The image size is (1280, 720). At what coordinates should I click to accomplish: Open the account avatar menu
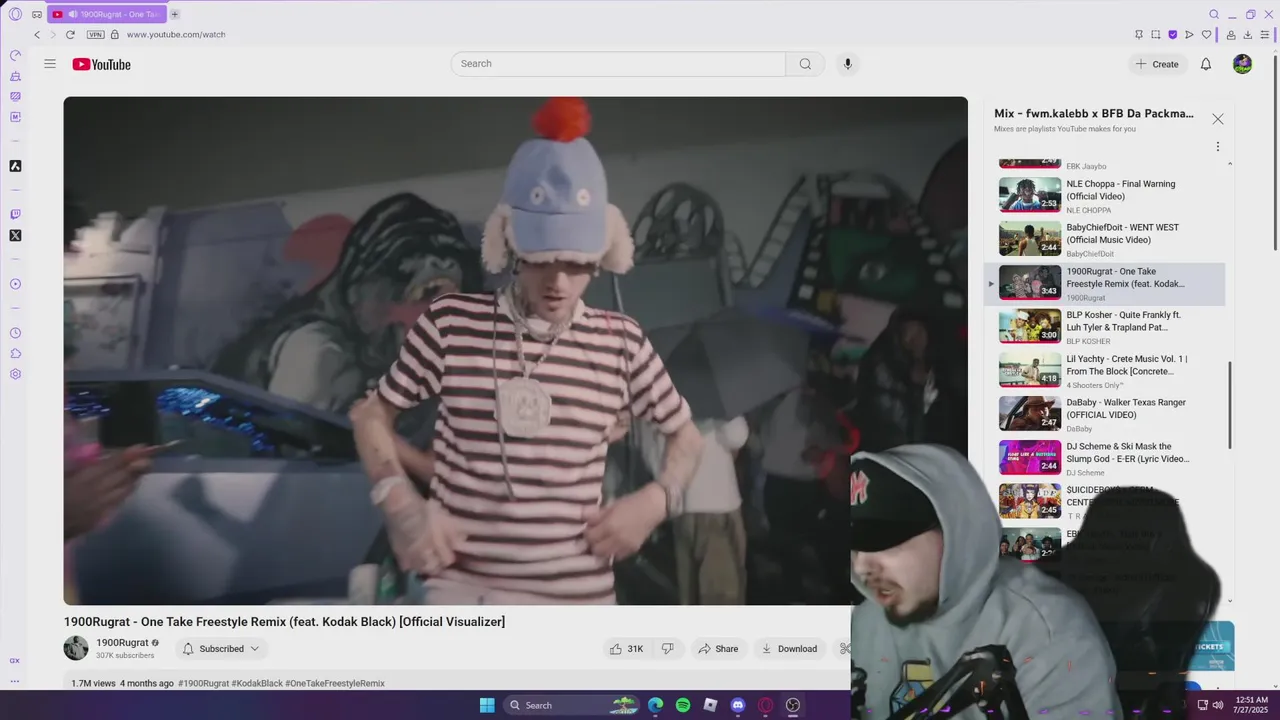click(x=1242, y=64)
